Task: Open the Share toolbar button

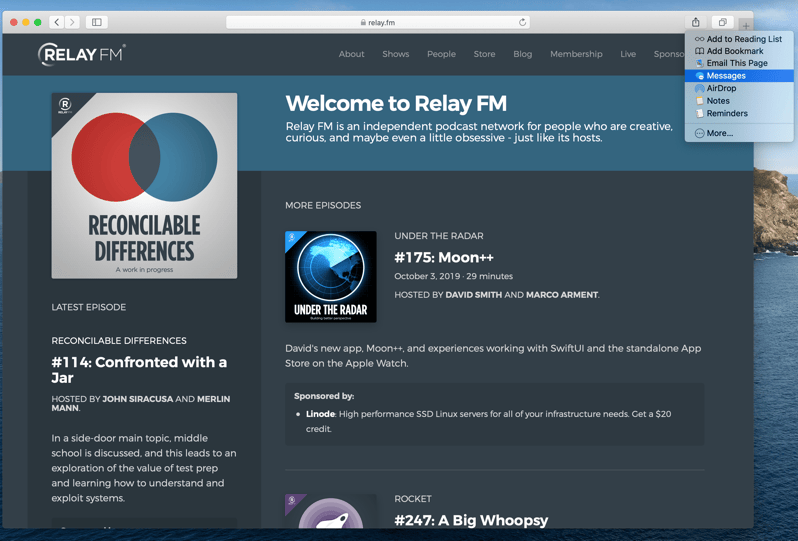Action: [x=696, y=22]
